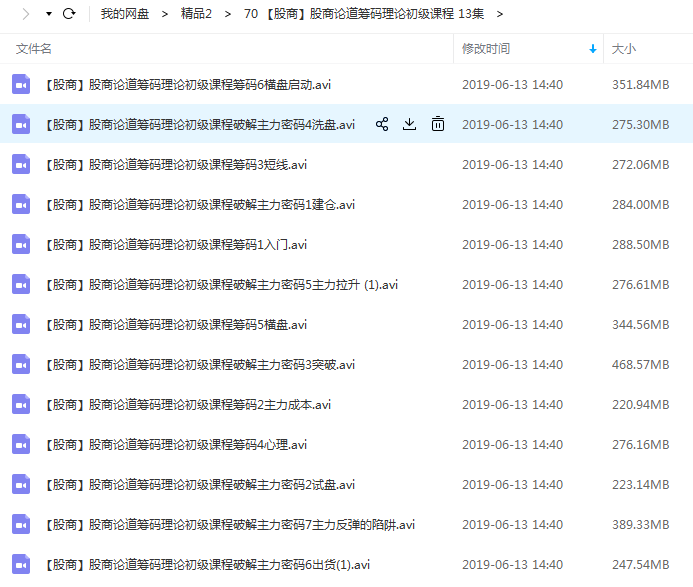Expand the chevron after the 13集 folder path
The width and height of the screenshot is (693, 587).
(x=500, y=14)
